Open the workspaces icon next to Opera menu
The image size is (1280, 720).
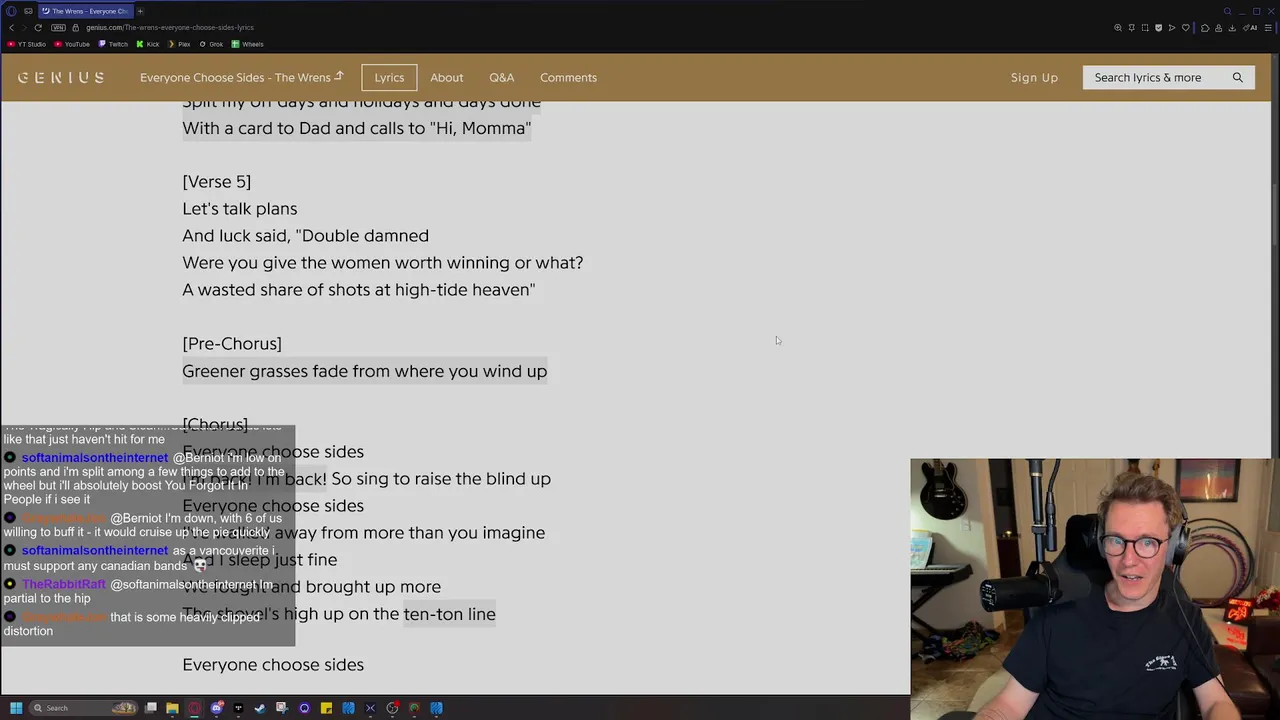click(28, 11)
